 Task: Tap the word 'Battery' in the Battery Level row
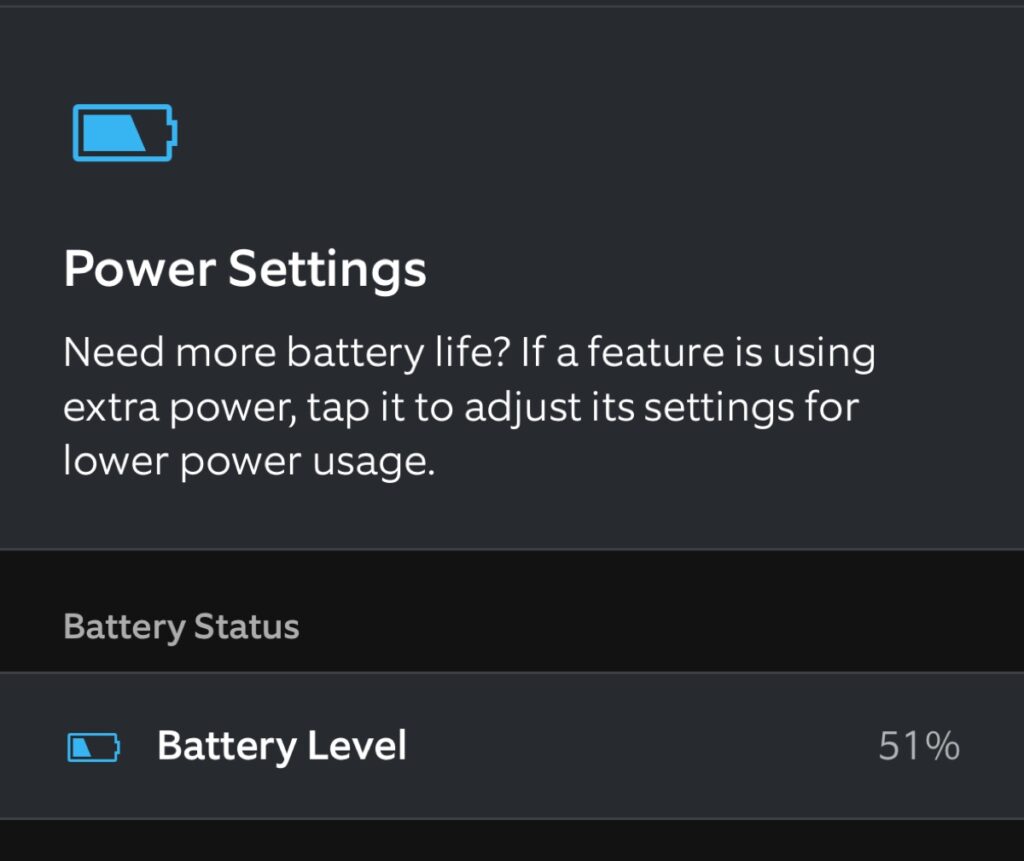(226, 746)
